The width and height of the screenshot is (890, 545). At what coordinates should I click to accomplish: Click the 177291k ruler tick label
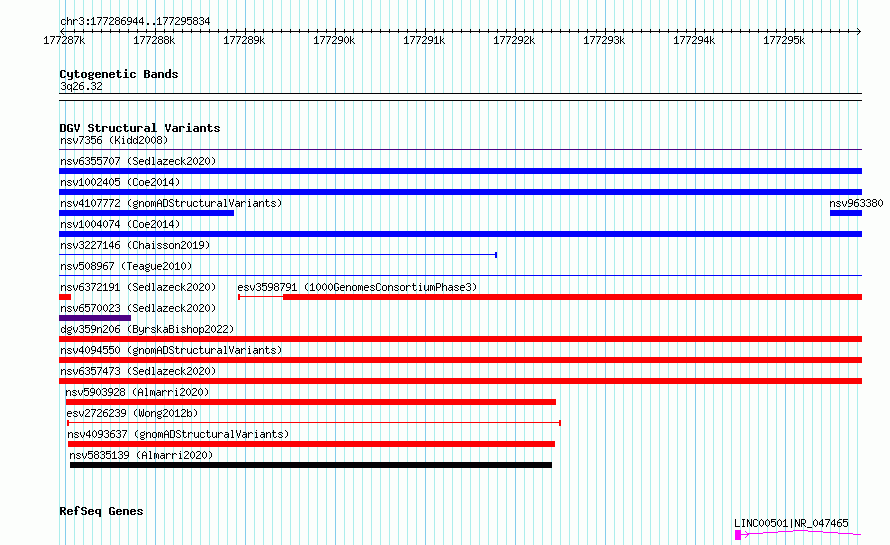[x=424, y=40]
